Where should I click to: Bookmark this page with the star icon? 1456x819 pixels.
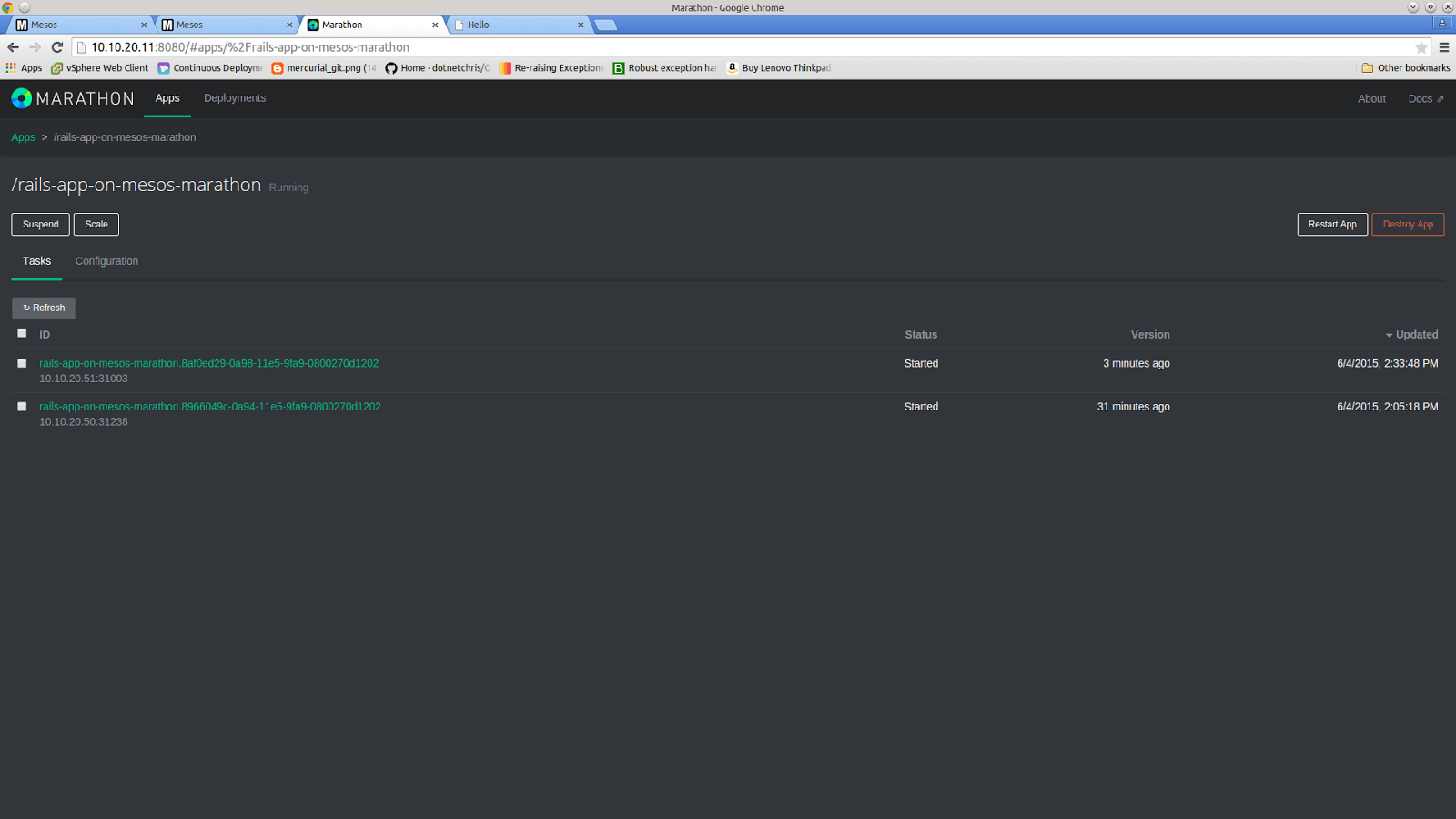coord(1421,47)
